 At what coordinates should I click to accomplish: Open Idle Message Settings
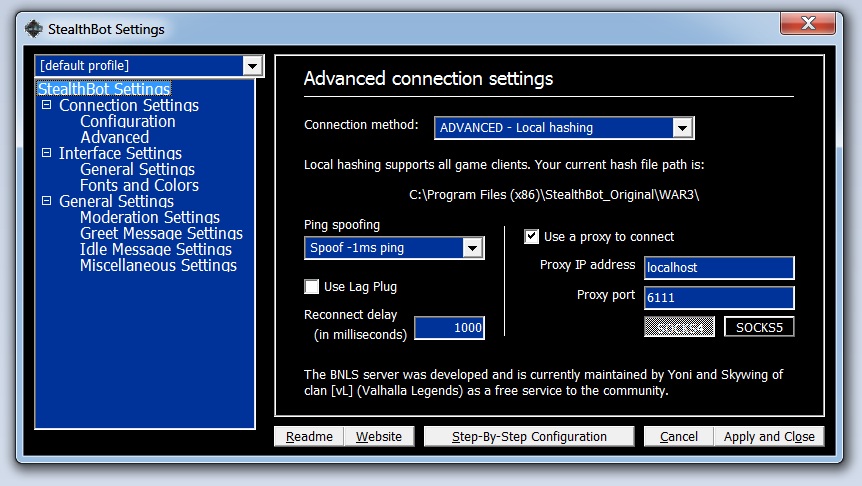tap(156, 249)
